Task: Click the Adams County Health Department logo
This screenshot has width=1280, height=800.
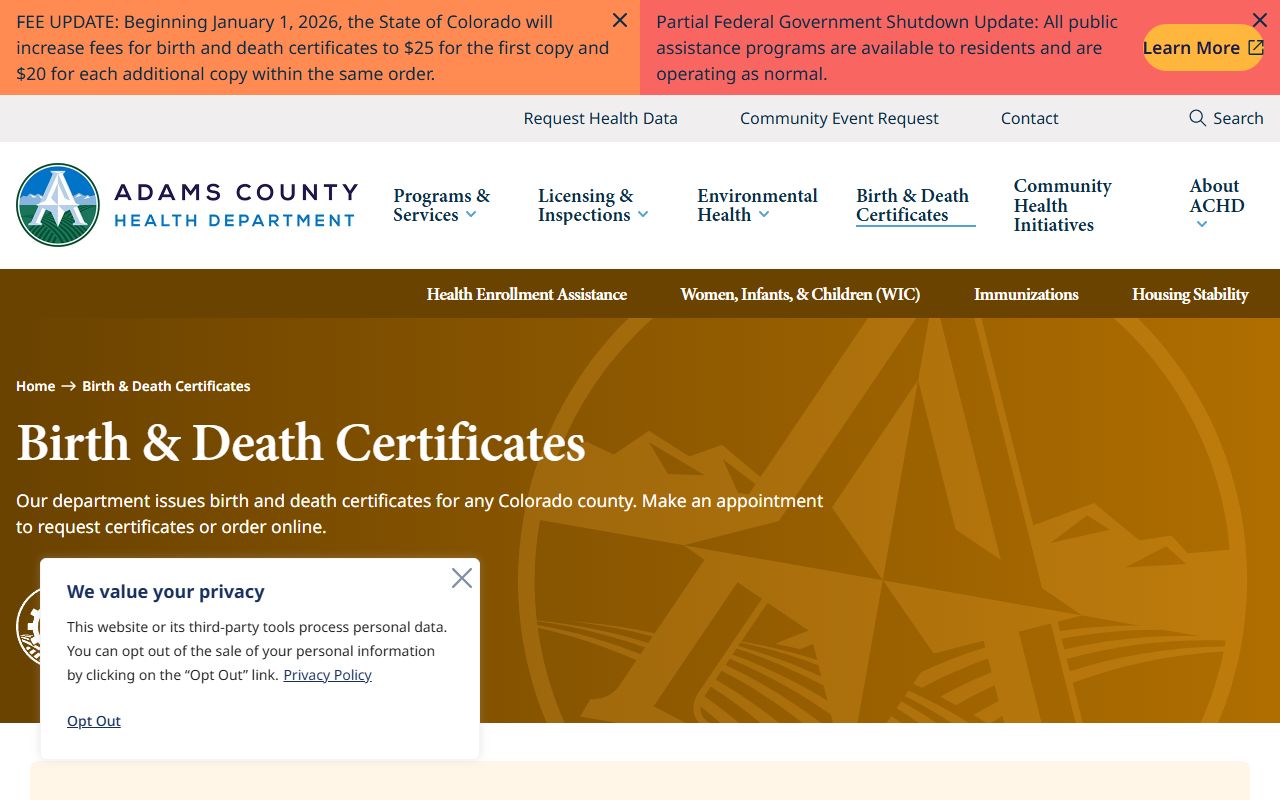Action: (x=187, y=205)
